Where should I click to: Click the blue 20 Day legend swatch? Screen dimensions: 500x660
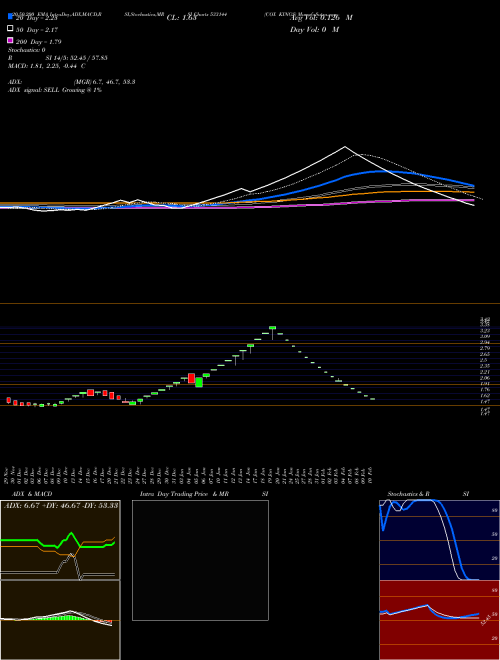pyautogui.click(x=10, y=16)
